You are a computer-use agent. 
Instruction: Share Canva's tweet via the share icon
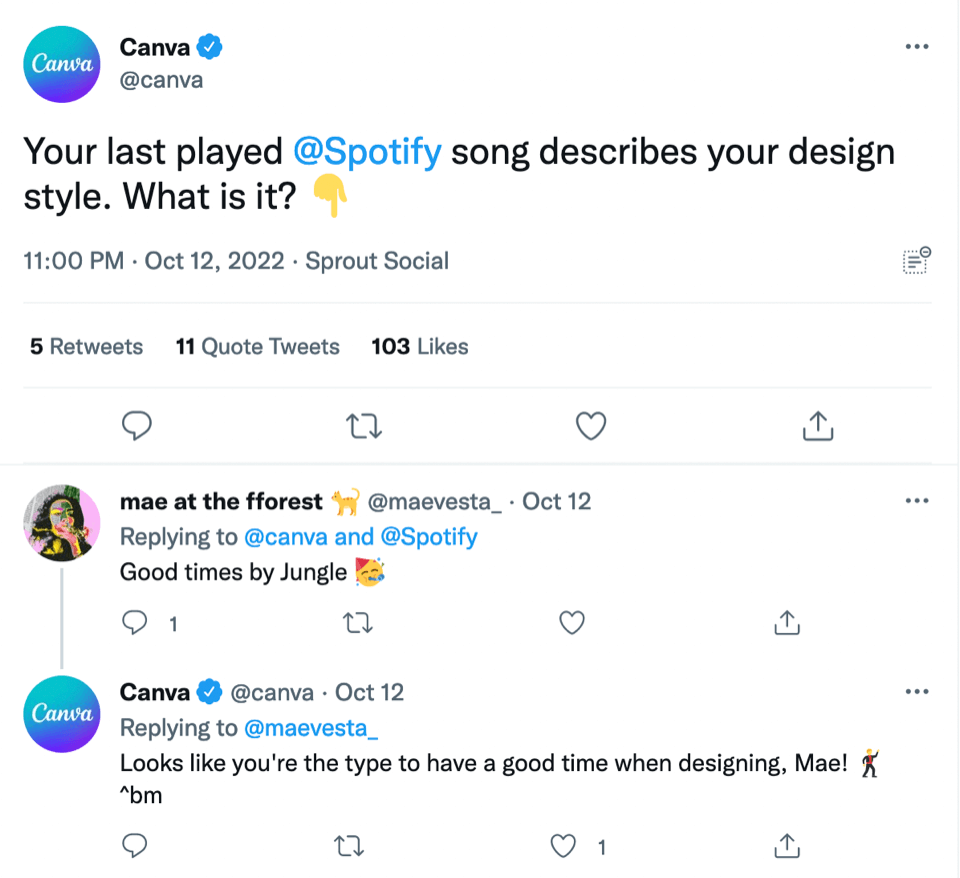click(817, 425)
